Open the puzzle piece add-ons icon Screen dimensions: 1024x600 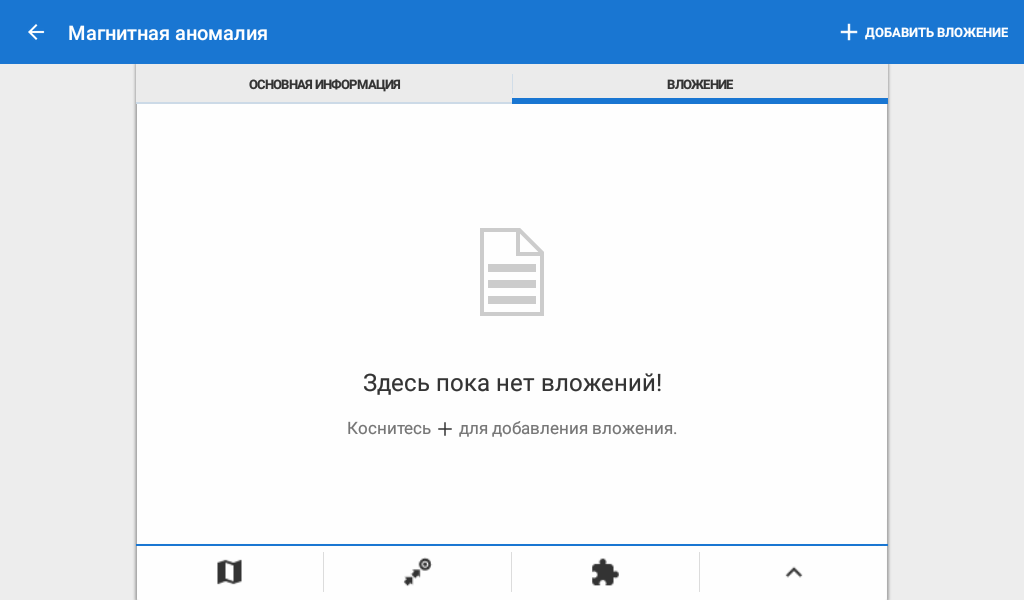[x=605, y=572]
